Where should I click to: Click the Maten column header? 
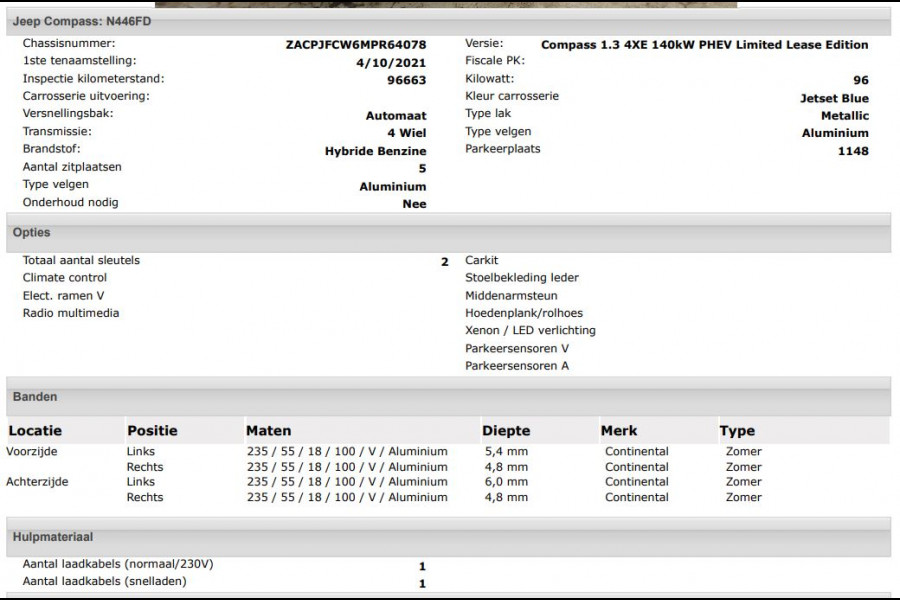click(x=269, y=431)
